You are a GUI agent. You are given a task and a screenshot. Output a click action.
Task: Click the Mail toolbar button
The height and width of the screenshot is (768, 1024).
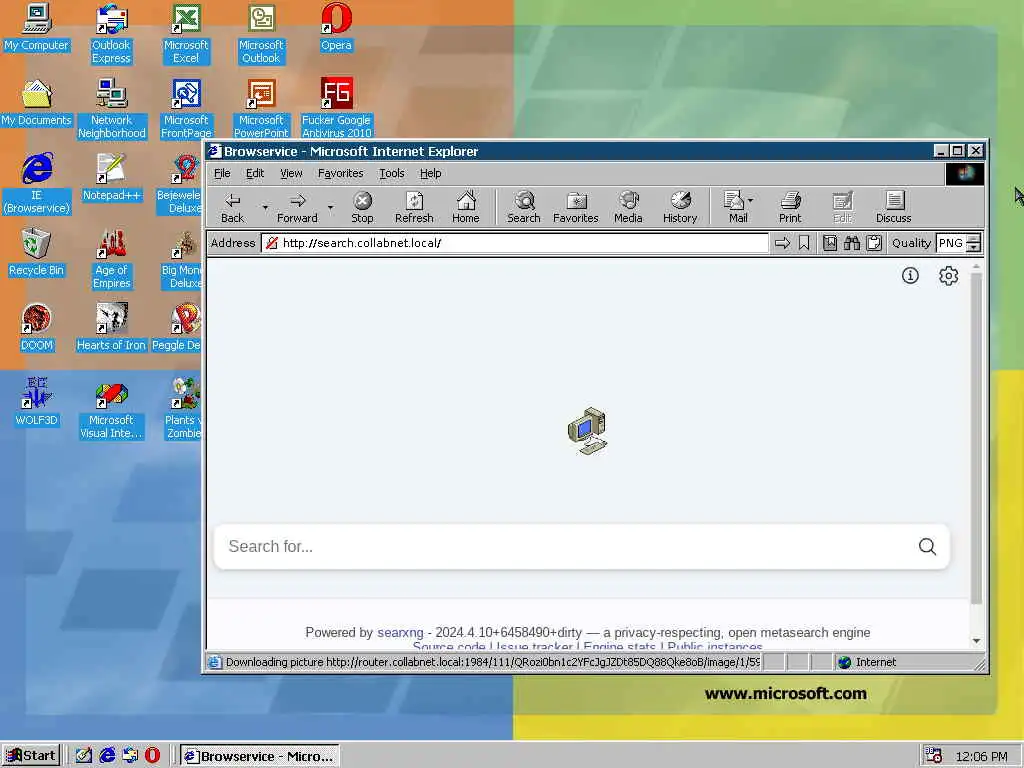[x=737, y=208]
